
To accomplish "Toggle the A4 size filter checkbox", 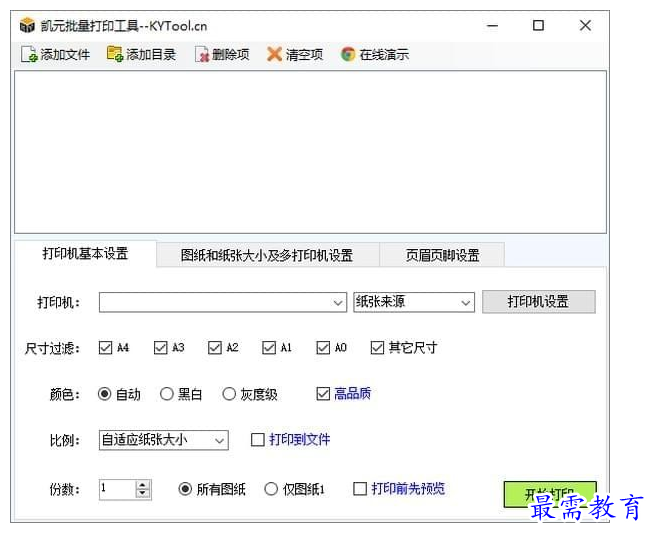I will (x=106, y=347).
